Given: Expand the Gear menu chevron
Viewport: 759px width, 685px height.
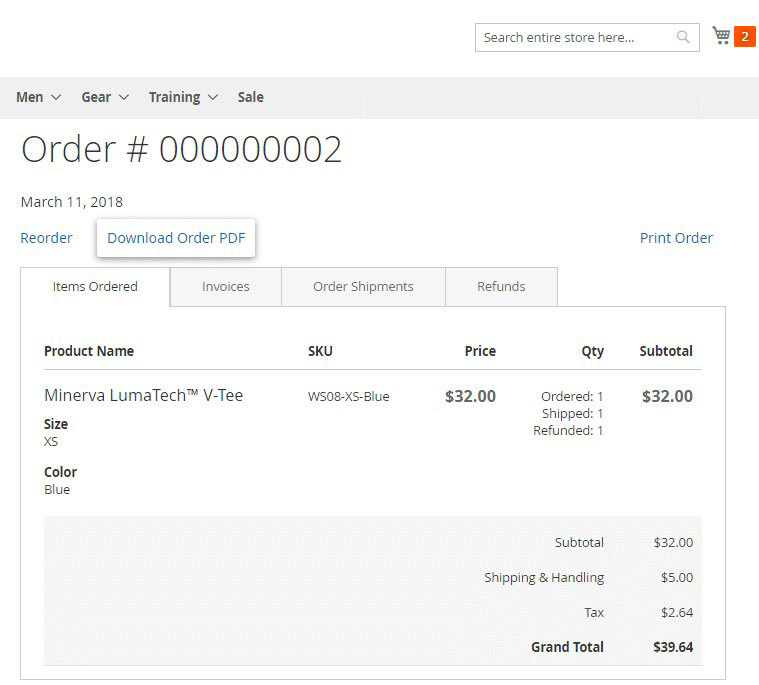Looking at the screenshot, I should pyautogui.click(x=124, y=97).
